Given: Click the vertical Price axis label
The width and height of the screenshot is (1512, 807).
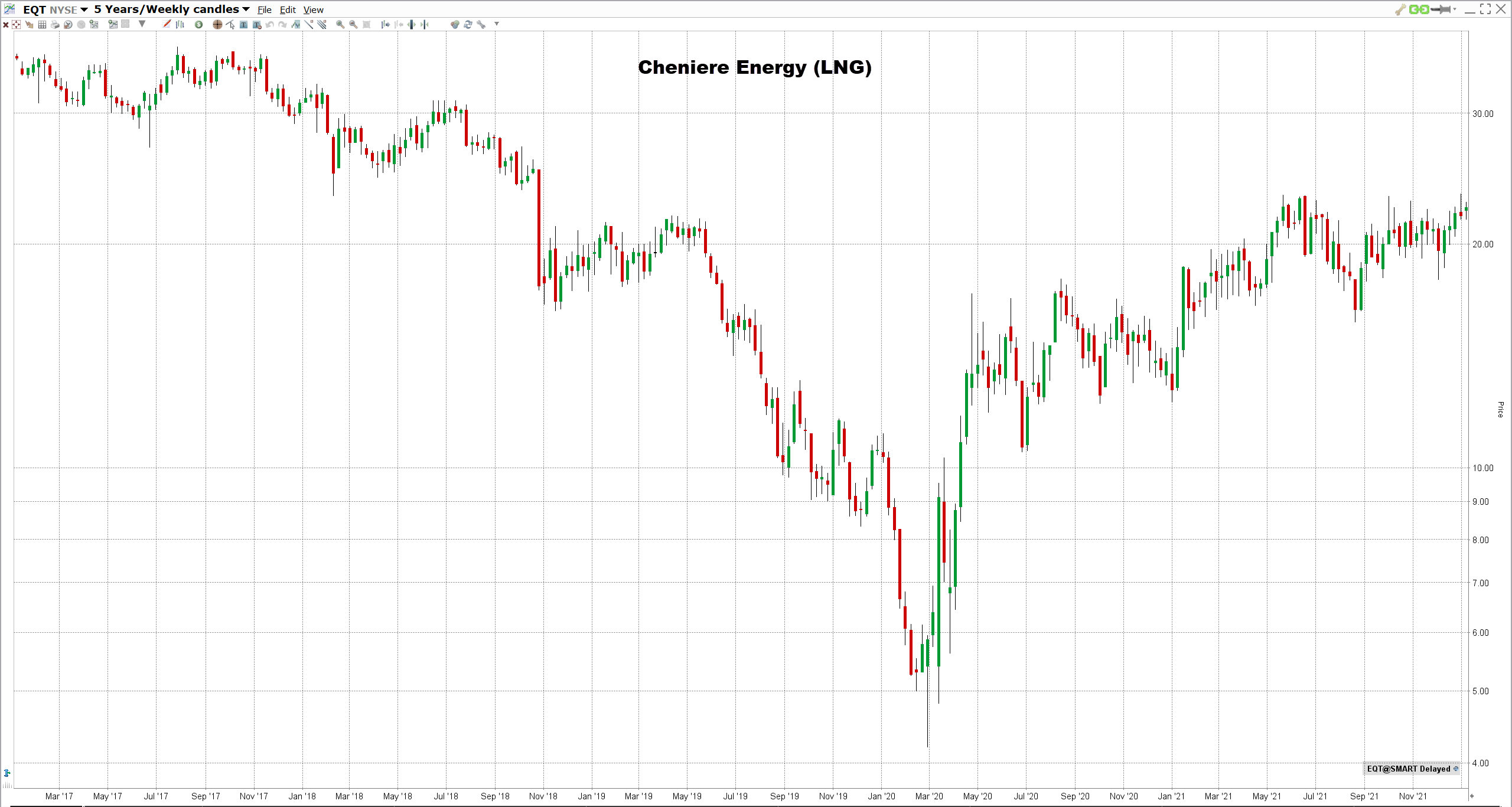Looking at the screenshot, I should 1500,409.
